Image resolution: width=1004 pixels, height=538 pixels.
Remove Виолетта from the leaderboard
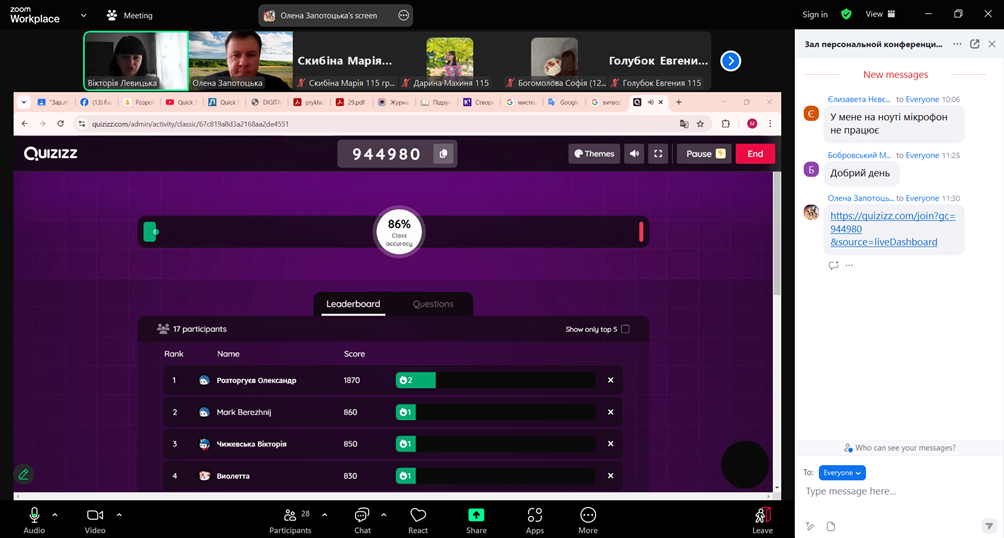click(610, 476)
